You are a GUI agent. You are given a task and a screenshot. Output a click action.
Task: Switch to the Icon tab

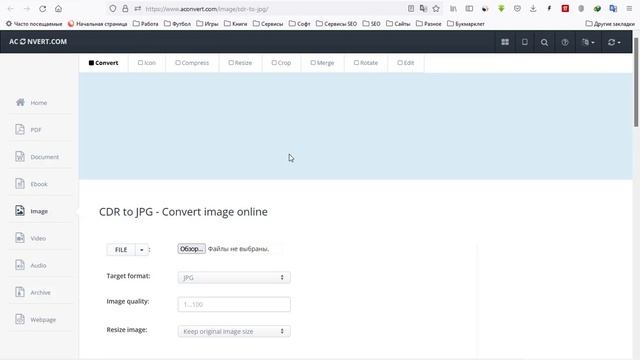point(147,63)
